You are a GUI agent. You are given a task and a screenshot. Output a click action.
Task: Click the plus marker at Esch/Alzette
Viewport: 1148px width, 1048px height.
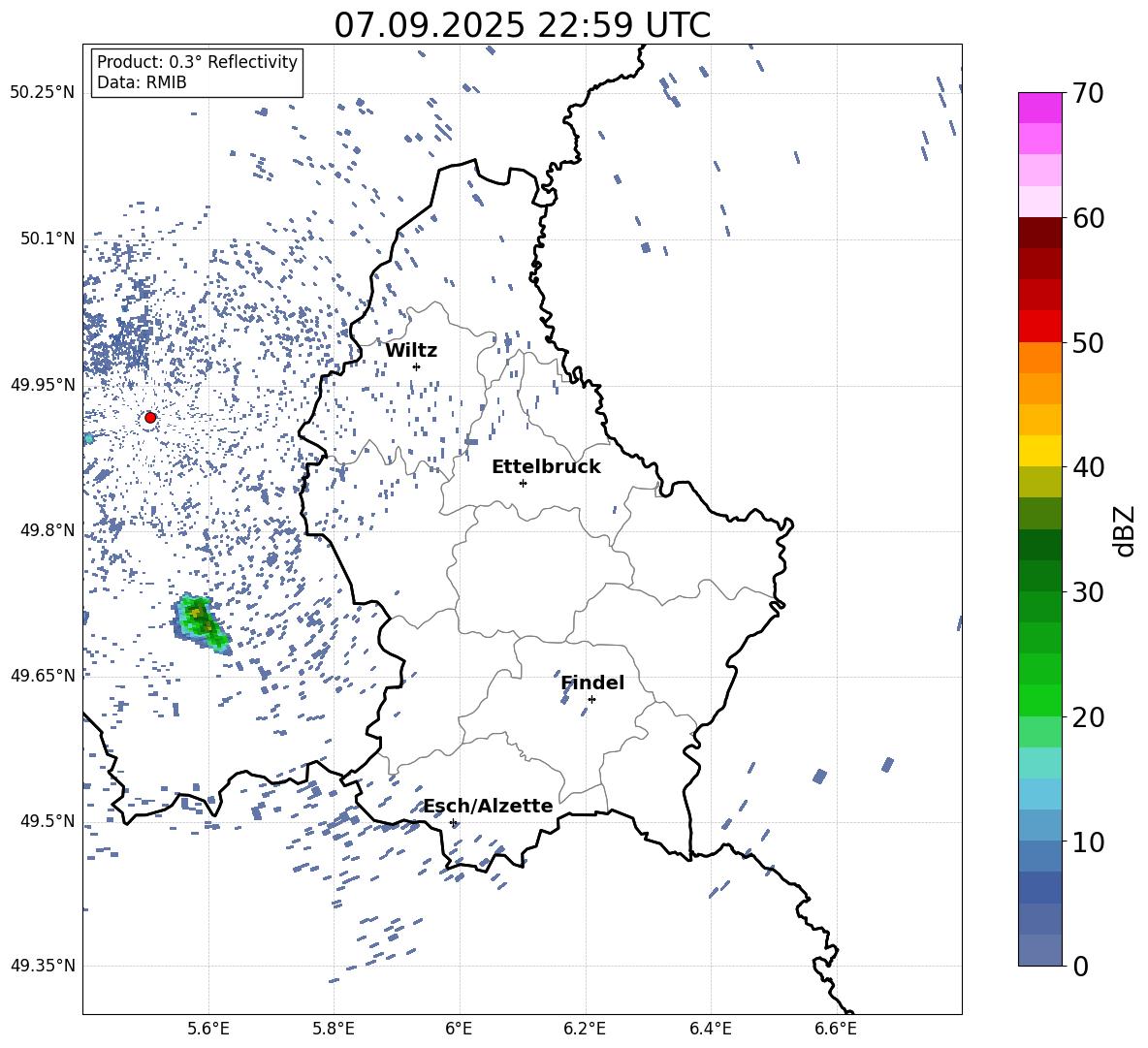(453, 822)
